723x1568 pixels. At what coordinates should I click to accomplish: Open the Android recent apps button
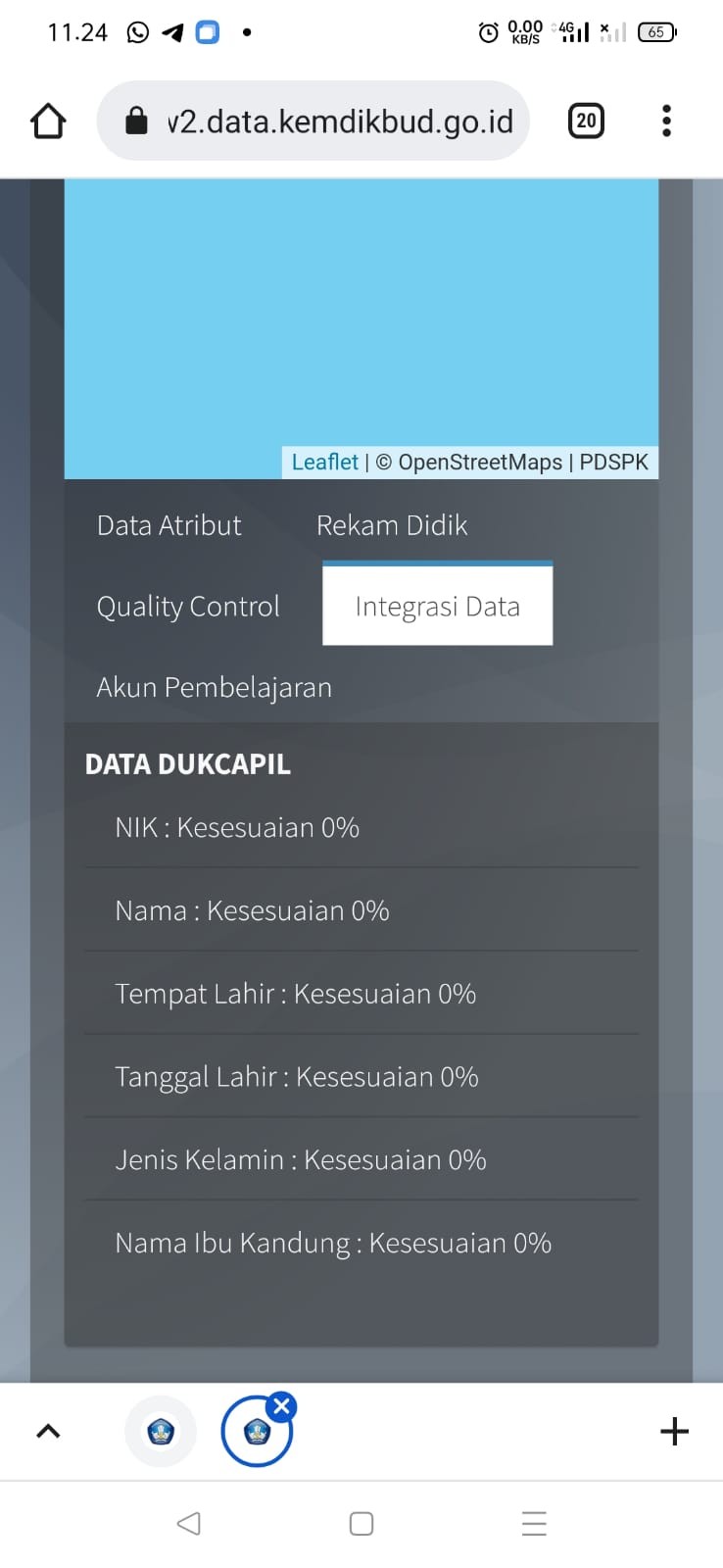[x=534, y=1523]
